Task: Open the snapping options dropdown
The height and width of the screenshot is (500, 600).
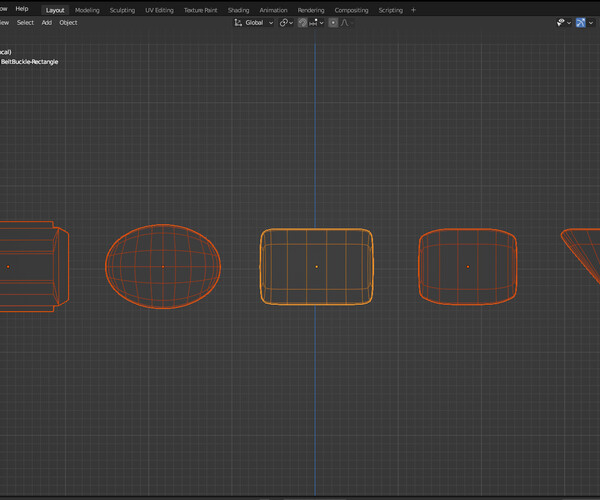Action: point(317,23)
